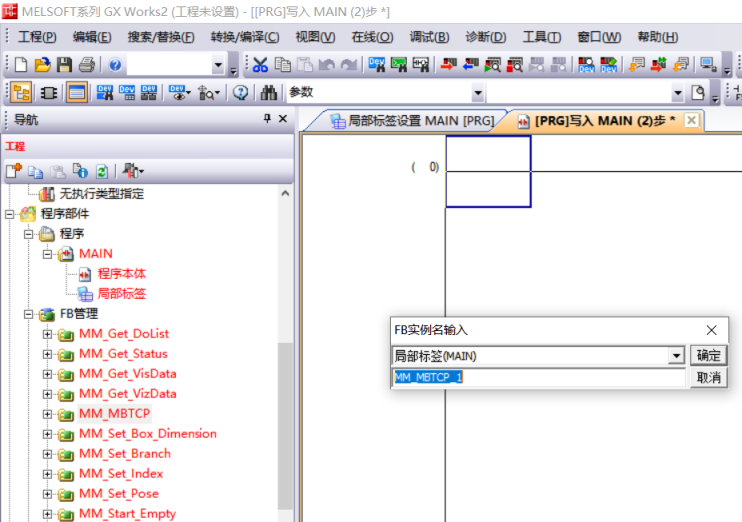Click the MM_MBTCP_1 instance name field

pyautogui.click(x=539, y=377)
